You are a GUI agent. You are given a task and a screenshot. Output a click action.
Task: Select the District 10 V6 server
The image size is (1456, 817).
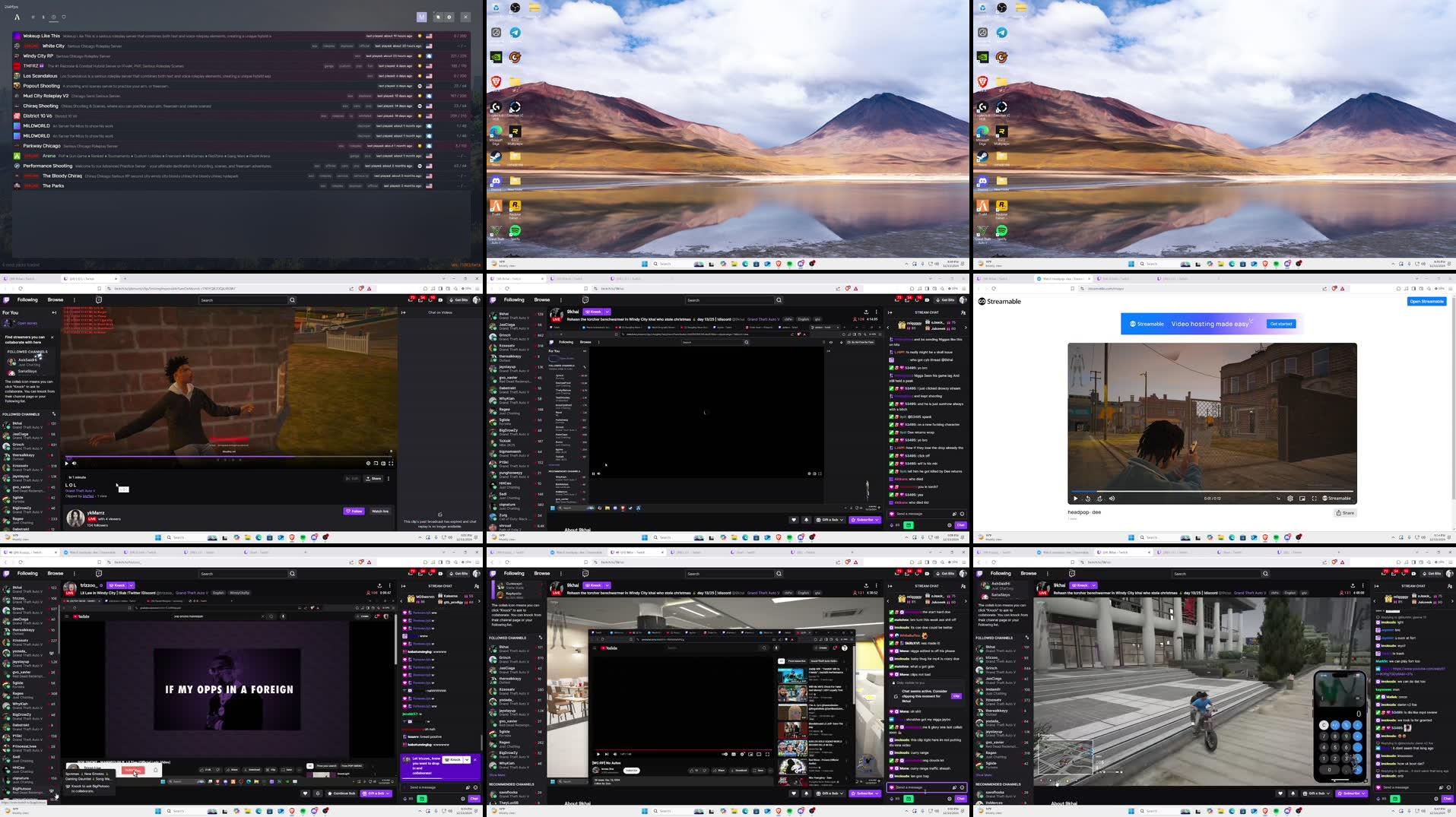pos(240,116)
